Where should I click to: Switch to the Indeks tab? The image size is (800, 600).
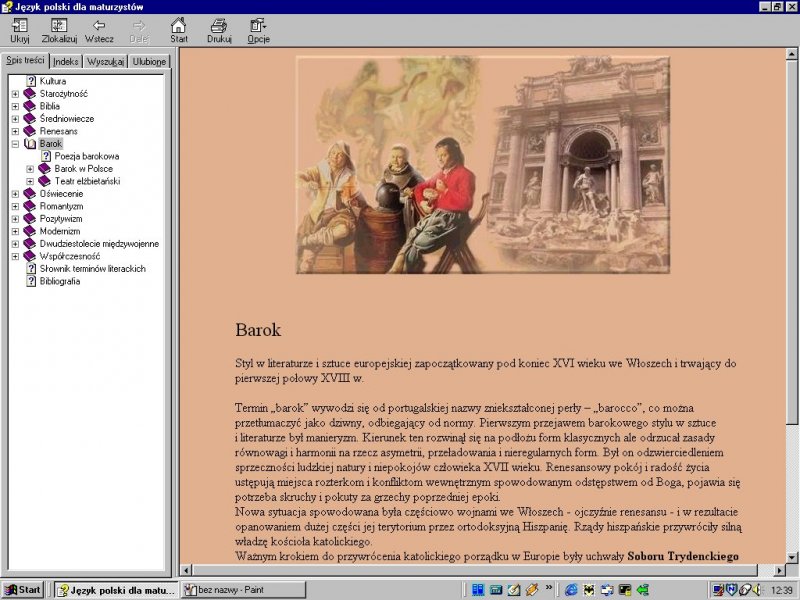point(67,61)
